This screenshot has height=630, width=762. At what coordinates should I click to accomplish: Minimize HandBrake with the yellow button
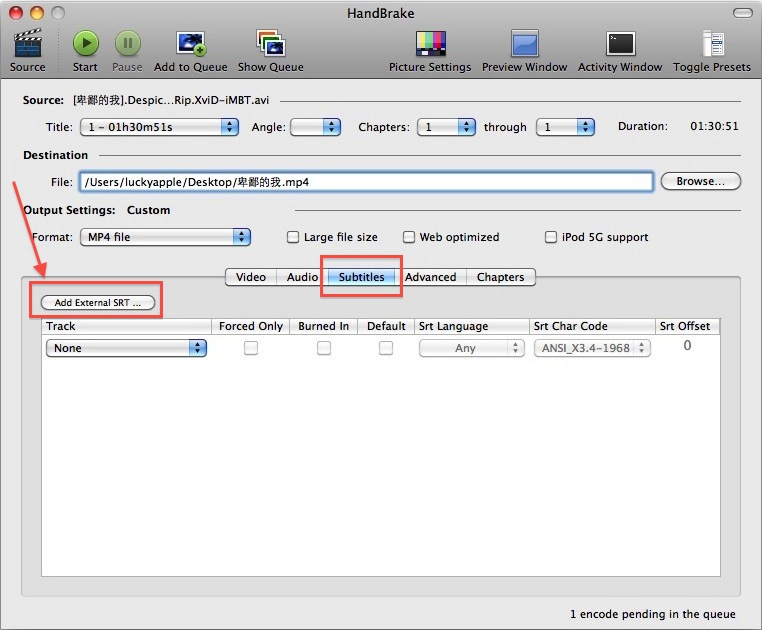pyautogui.click(x=37, y=13)
